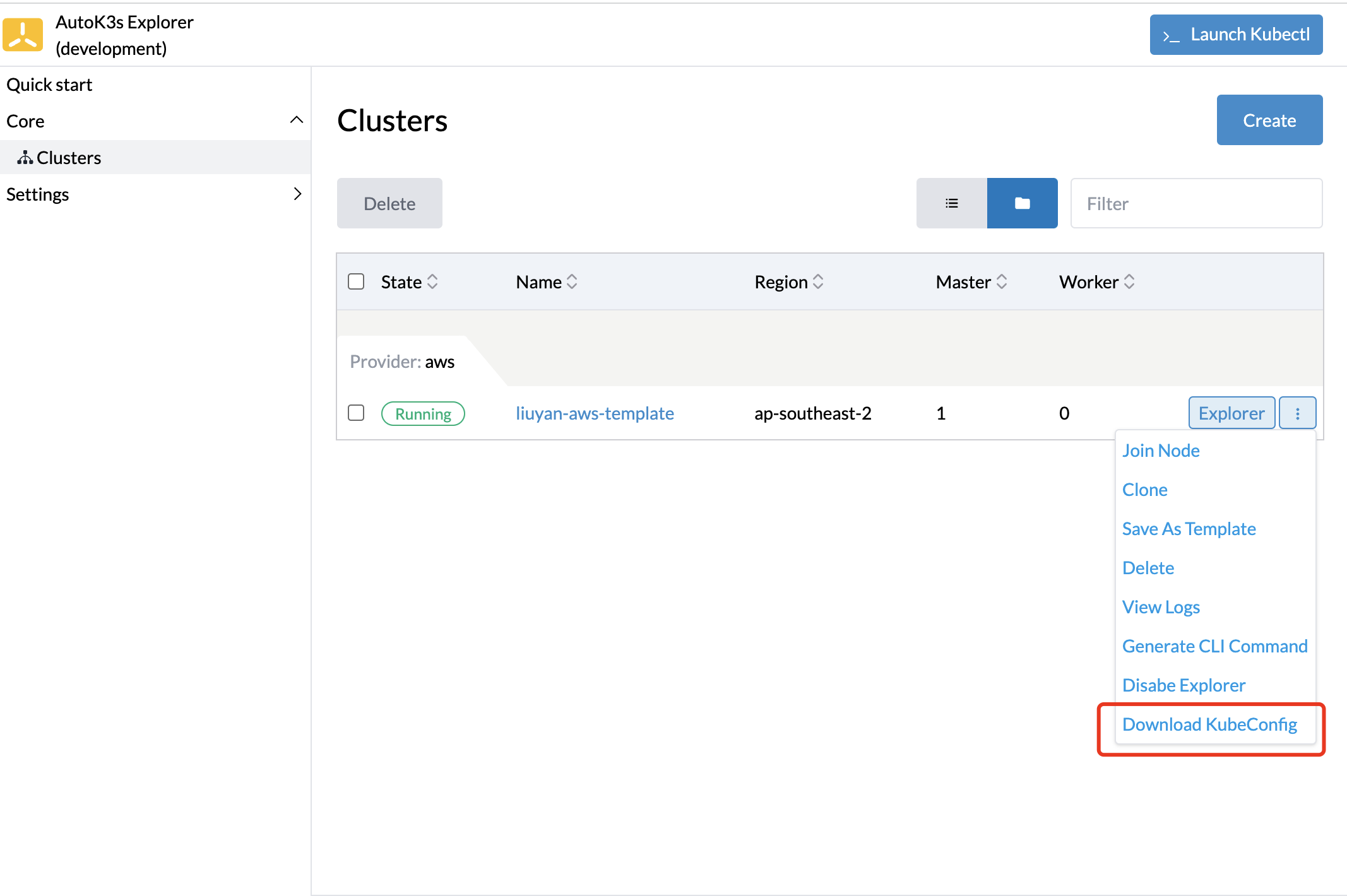Expand the Settings section in the sidebar

click(x=298, y=194)
